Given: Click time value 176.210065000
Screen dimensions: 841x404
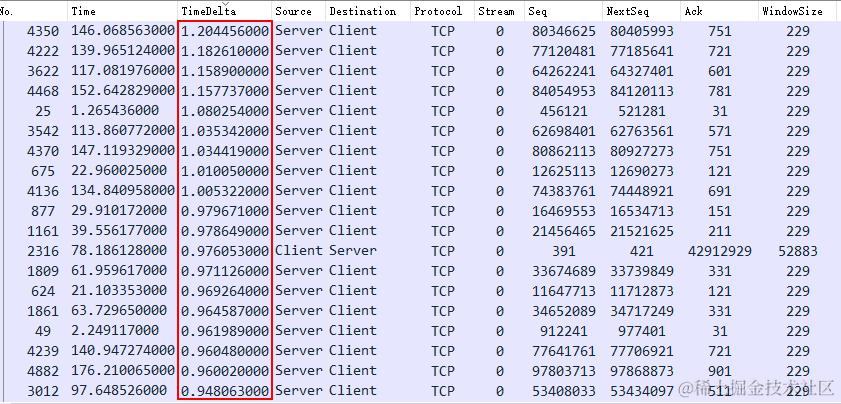Looking at the screenshot, I should tap(123, 371).
